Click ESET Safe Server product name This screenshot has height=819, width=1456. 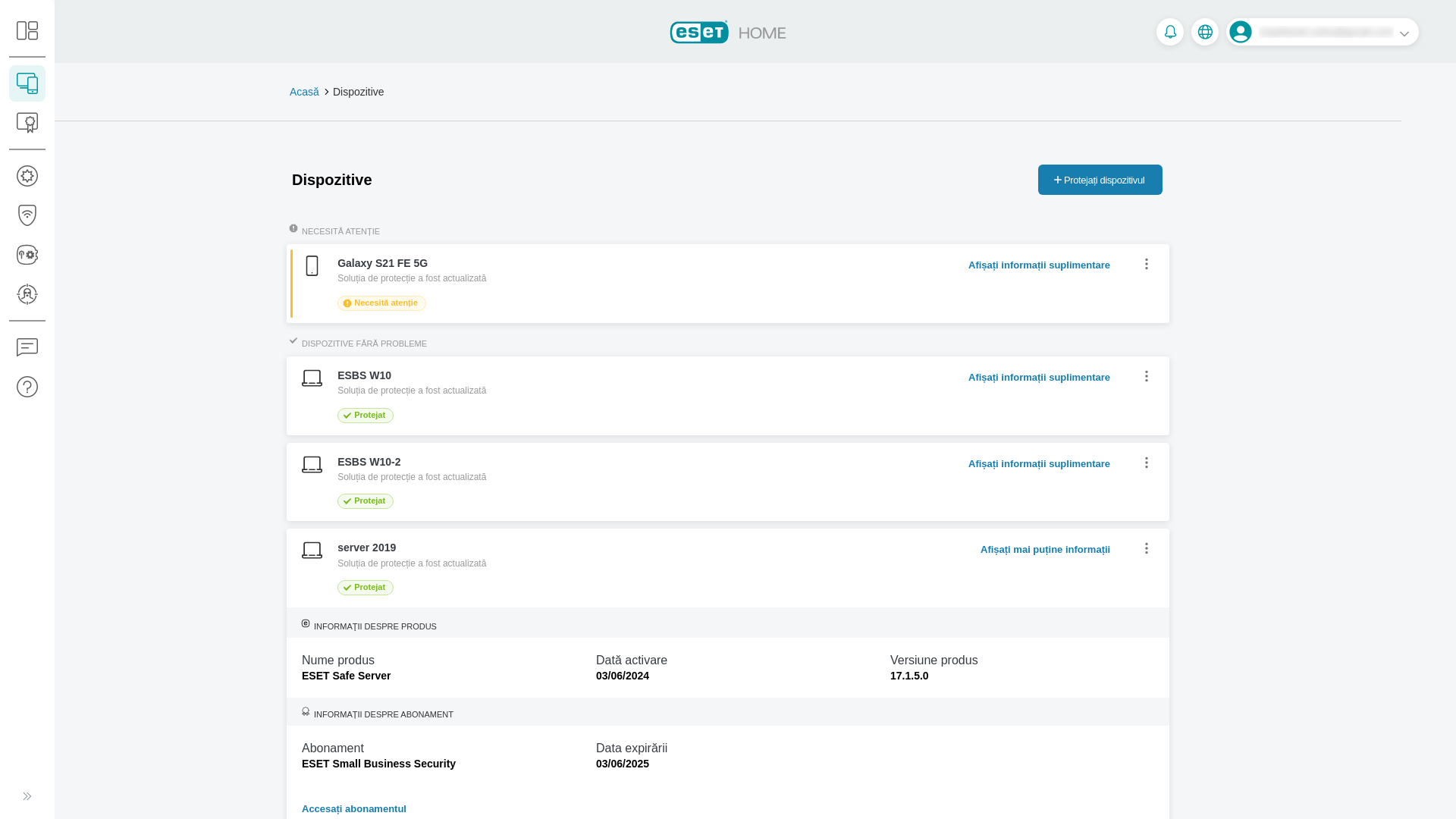[x=346, y=676]
